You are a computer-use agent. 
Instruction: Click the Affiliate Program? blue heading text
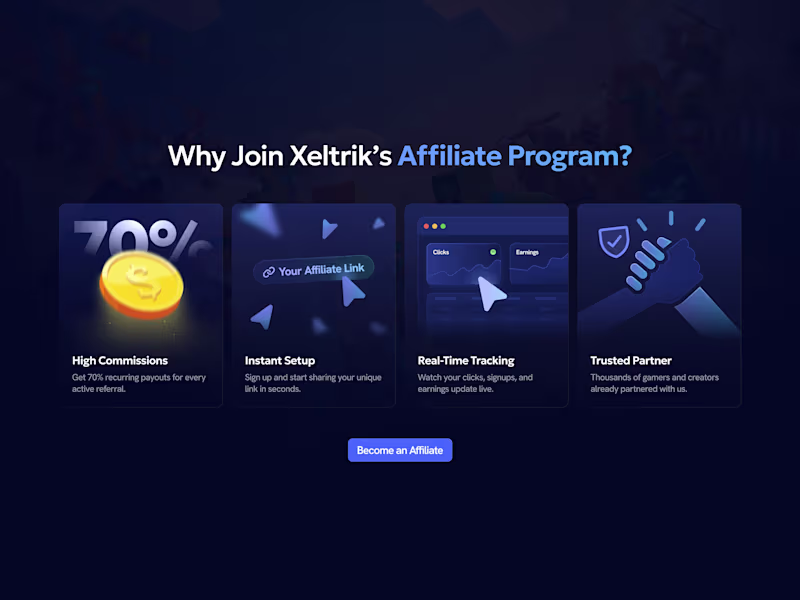[x=515, y=156]
